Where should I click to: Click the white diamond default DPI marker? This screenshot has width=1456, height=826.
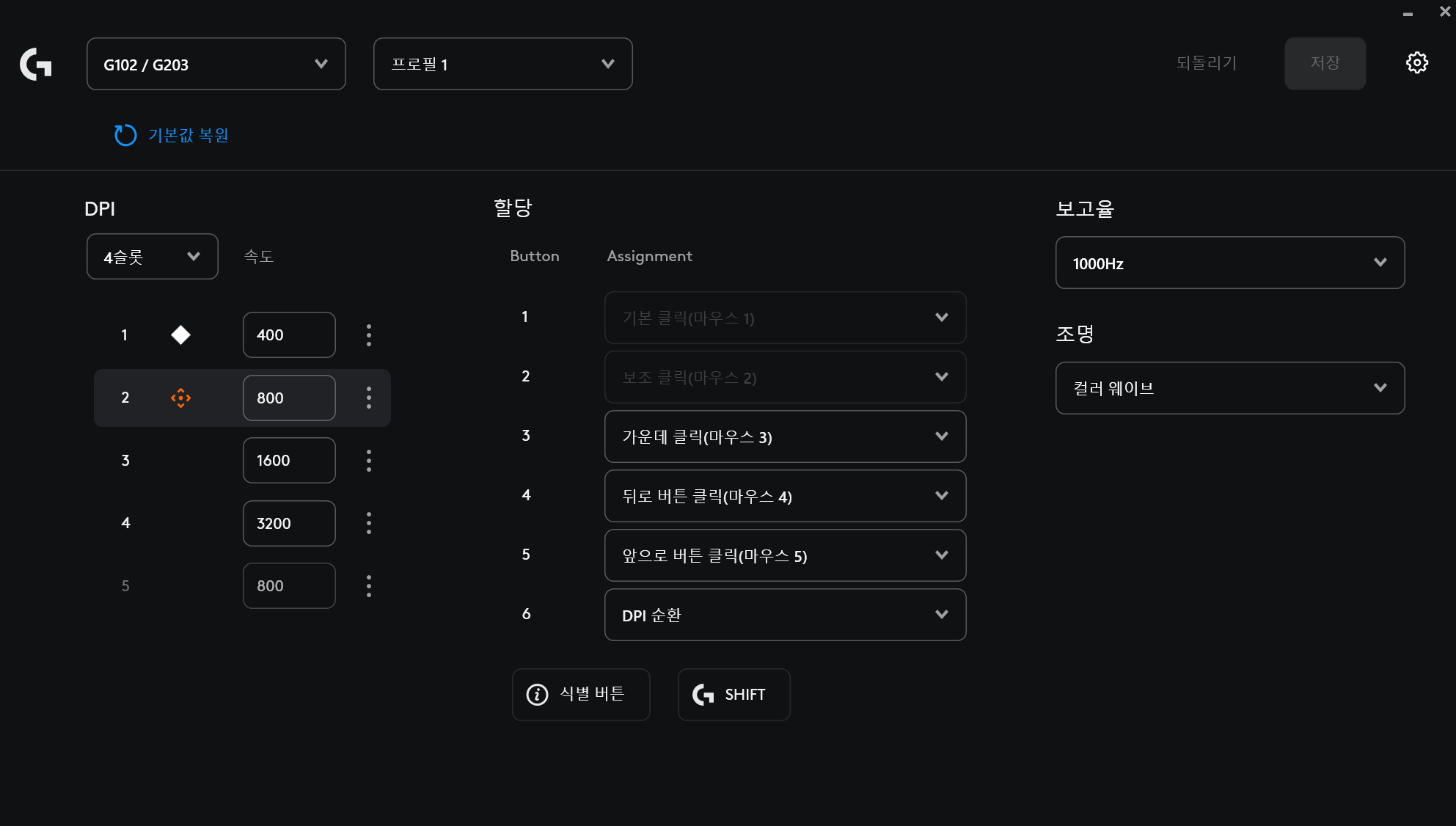coord(180,335)
